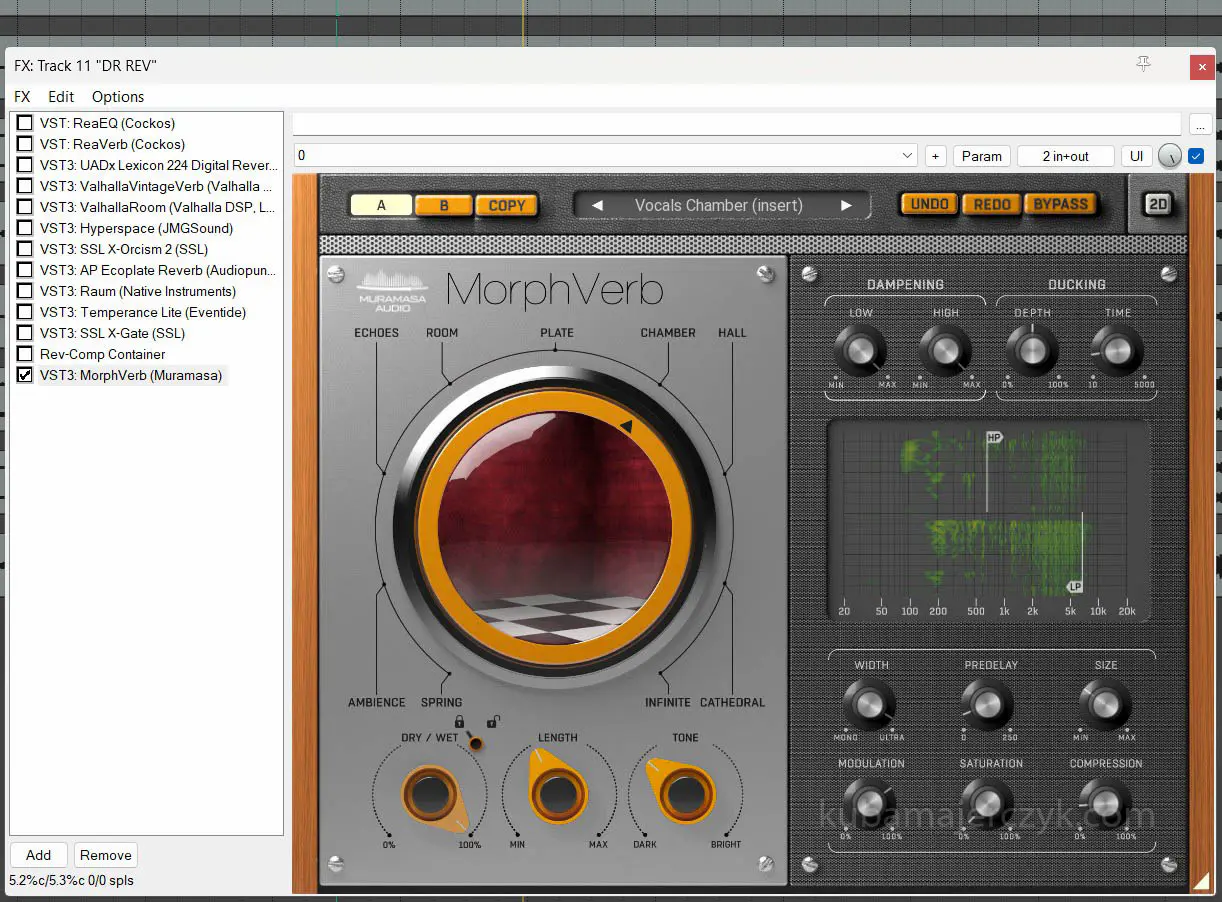Viewport: 1222px width, 902px height.
Task: Click the open padlock Dry/Wet unlock icon
Action: 492,721
